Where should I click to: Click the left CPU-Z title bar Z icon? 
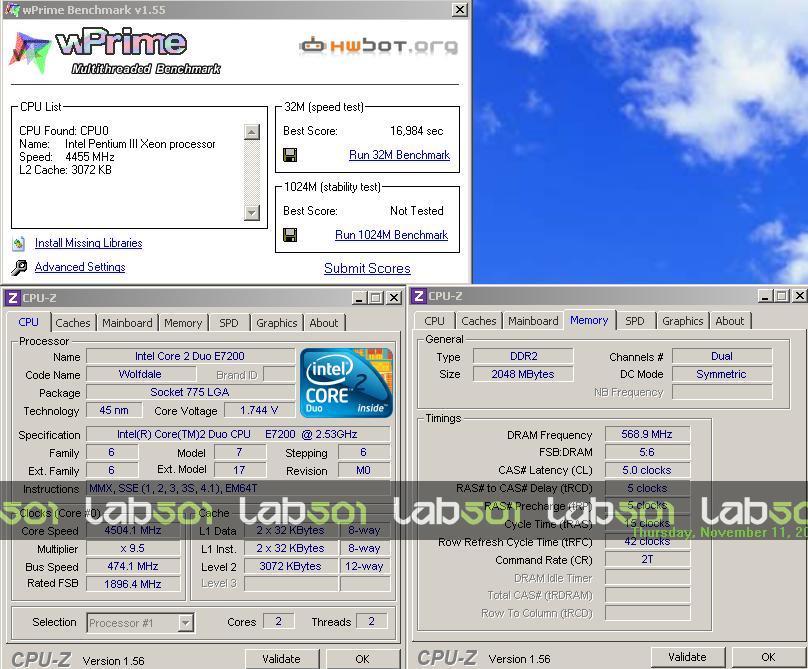click(x=13, y=298)
